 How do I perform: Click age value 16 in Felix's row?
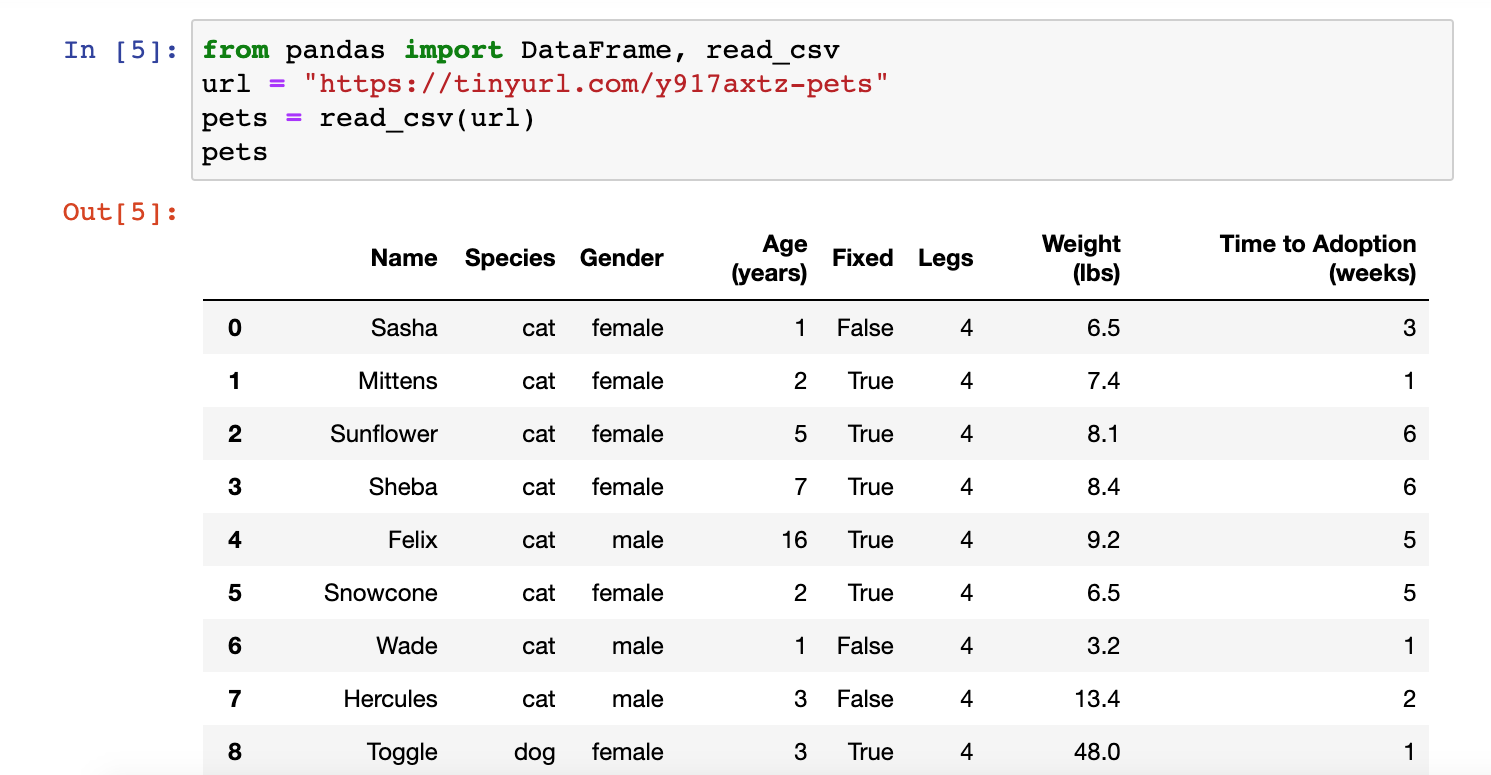tap(795, 540)
